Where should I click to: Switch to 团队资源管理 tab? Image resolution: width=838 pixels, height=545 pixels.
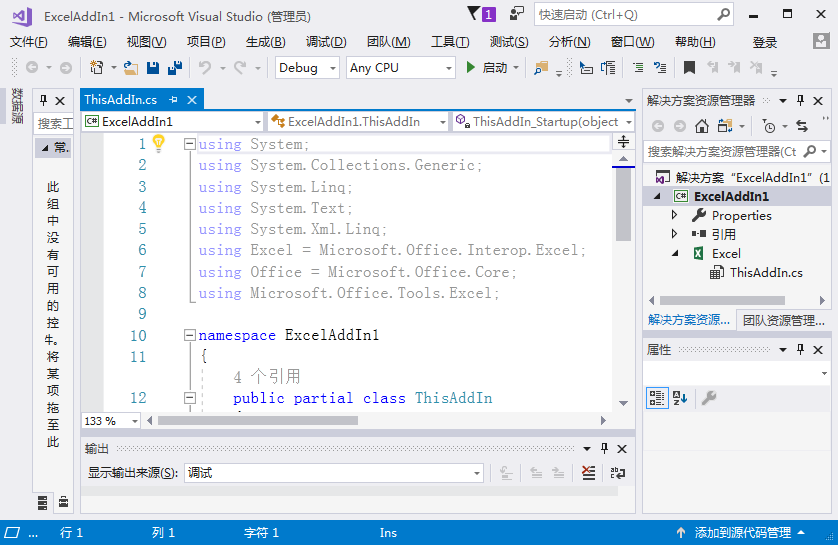(x=783, y=320)
